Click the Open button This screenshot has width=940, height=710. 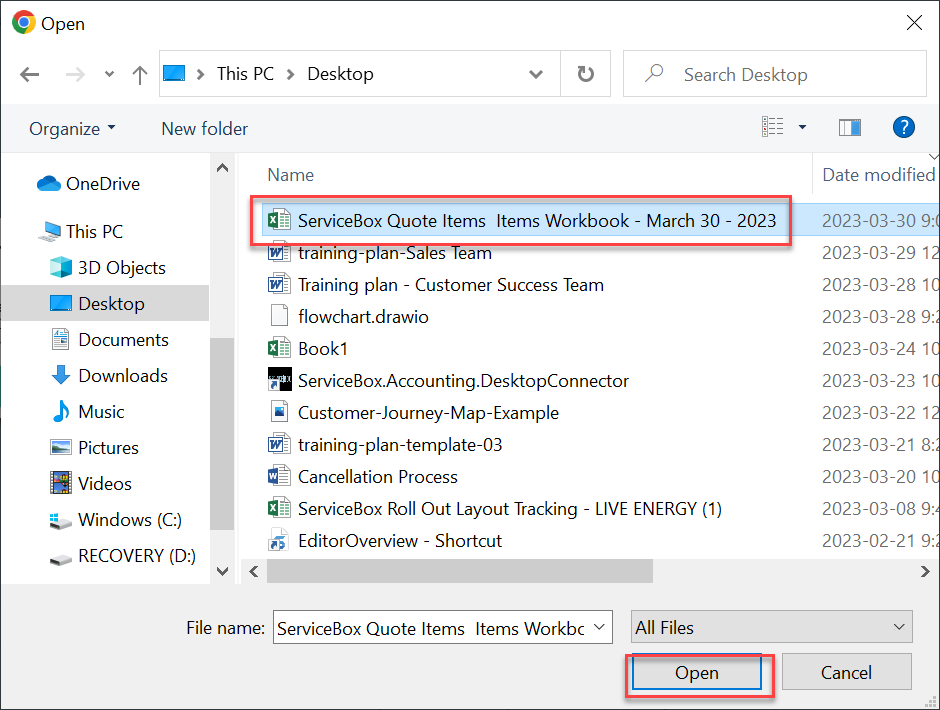pos(697,672)
